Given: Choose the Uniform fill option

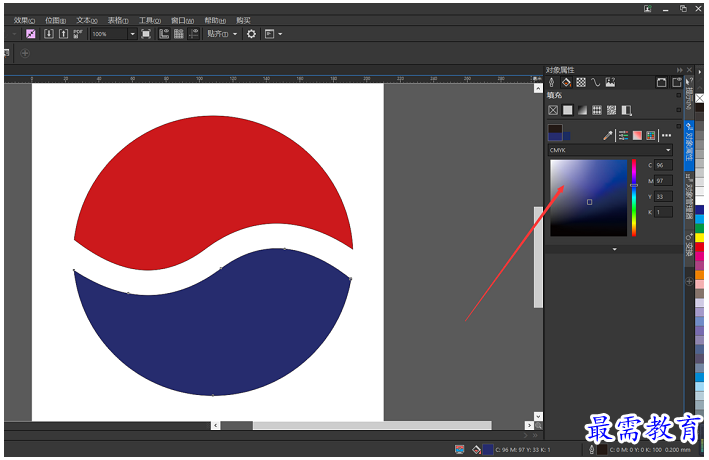Looking at the screenshot, I should (568, 110).
